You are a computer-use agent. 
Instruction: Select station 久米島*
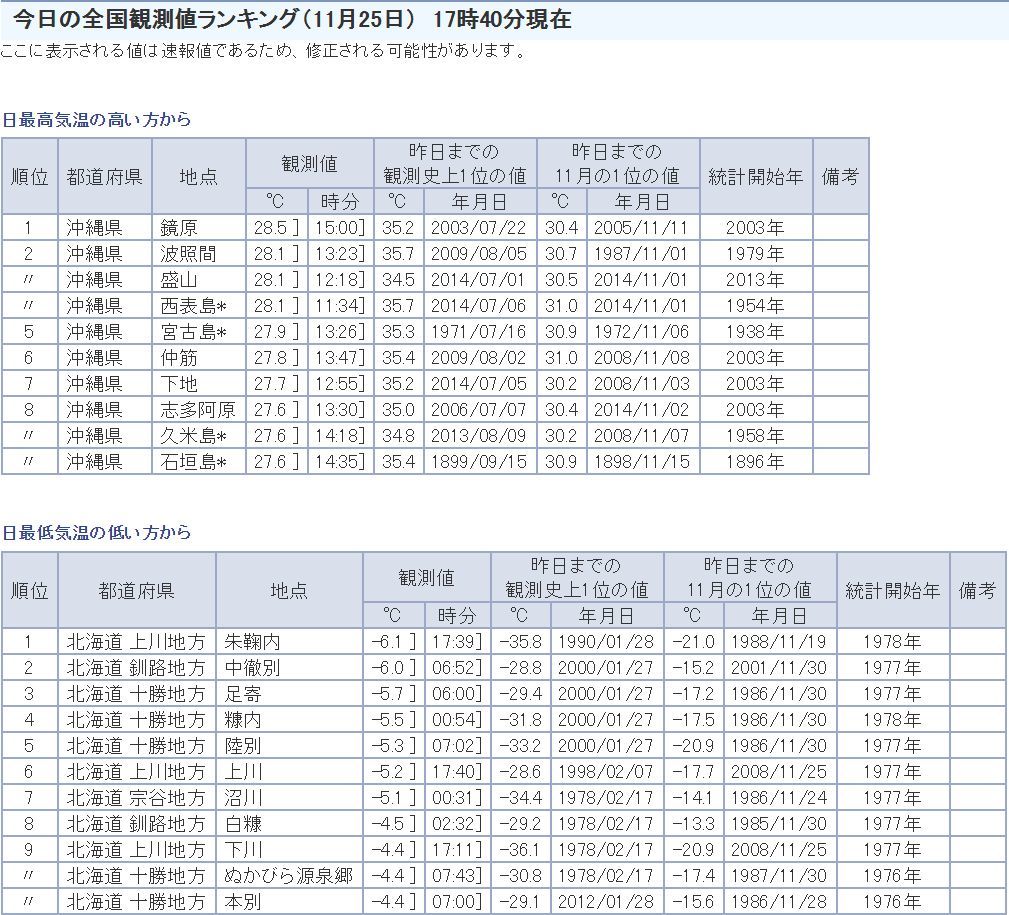click(194, 436)
